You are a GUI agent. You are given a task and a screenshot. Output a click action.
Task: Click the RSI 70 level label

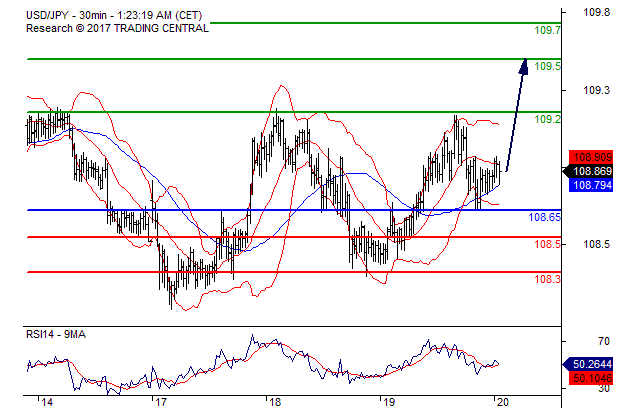coord(604,342)
